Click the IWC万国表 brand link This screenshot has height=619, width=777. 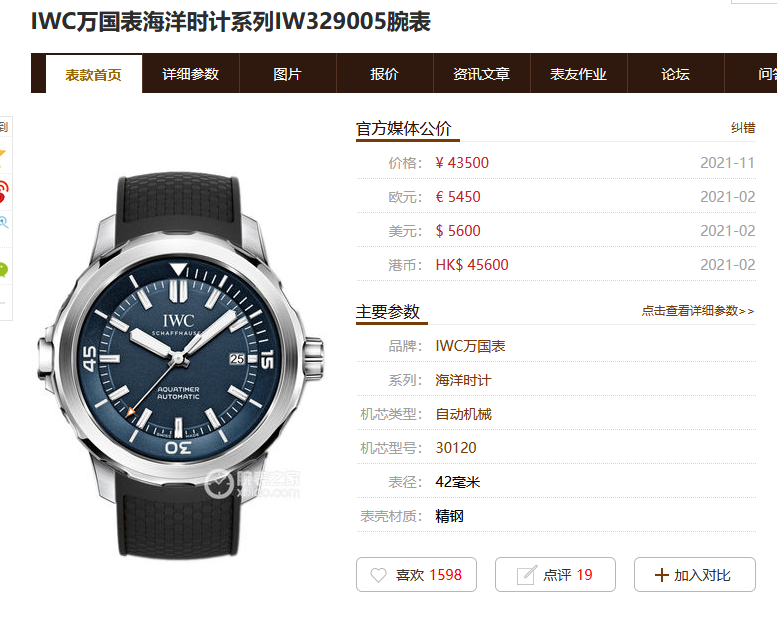tap(470, 346)
